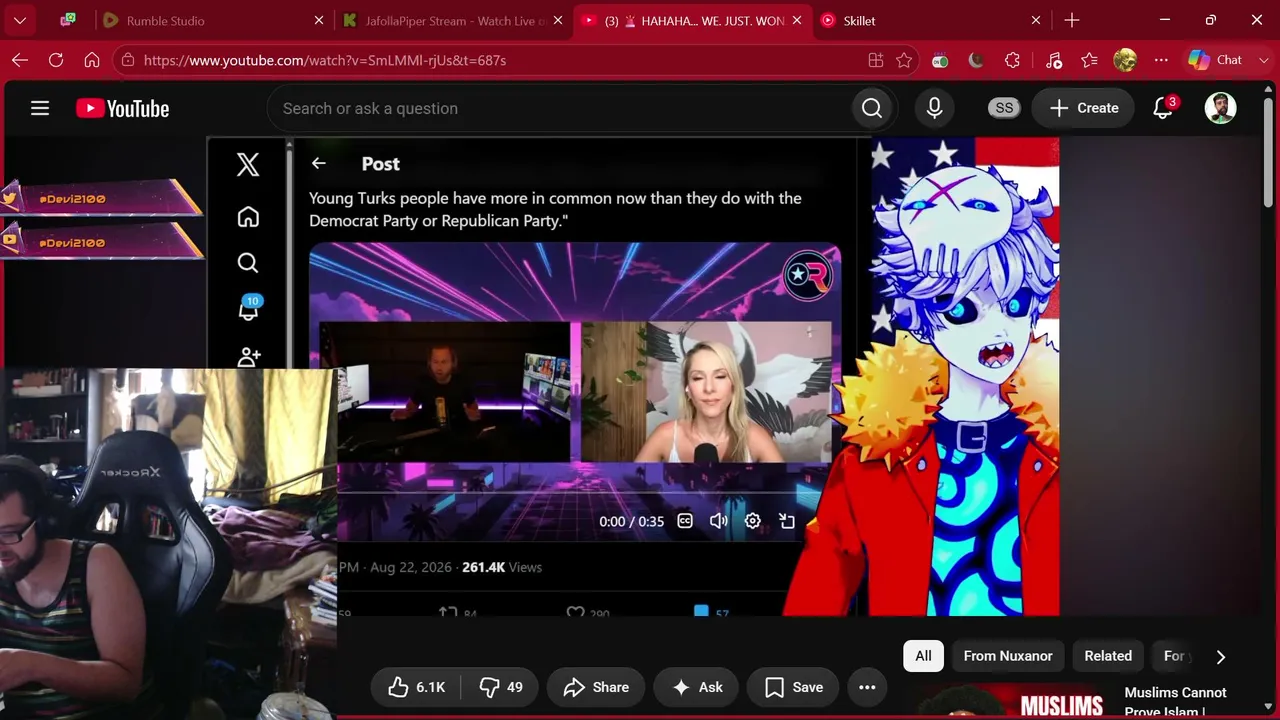Like the video with 6.1K likes
The height and width of the screenshot is (720, 1280).
pyautogui.click(x=418, y=687)
